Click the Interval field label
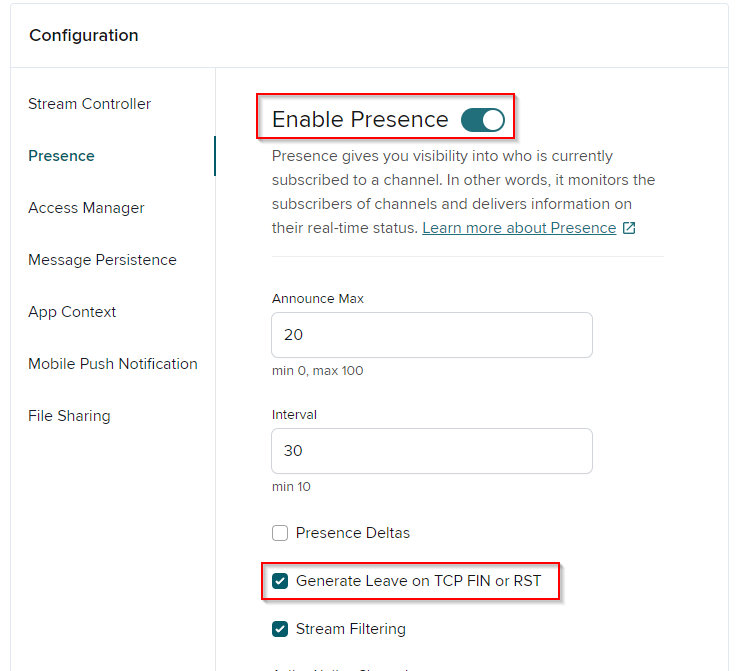 pyautogui.click(x=294, y=414)
